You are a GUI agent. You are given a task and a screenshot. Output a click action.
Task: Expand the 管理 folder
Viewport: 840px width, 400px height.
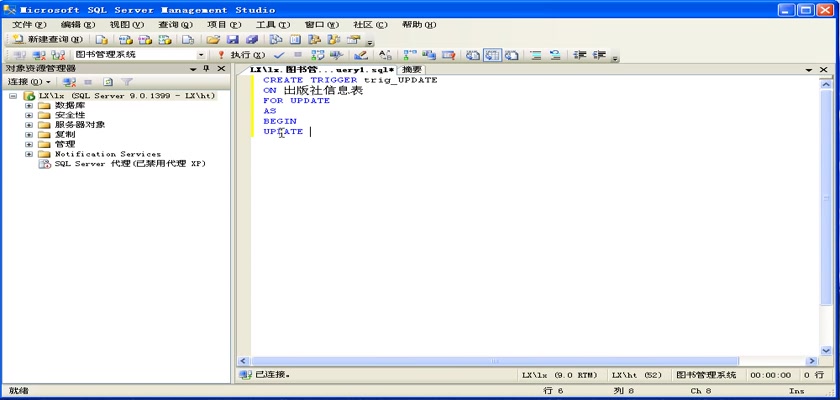[28, 144]
